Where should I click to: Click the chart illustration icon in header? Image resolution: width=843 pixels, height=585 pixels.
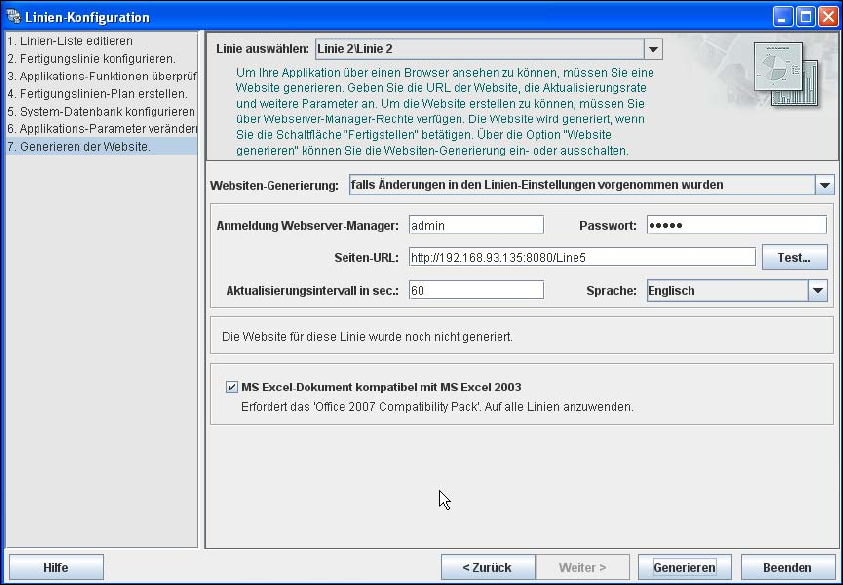(787, 74)
